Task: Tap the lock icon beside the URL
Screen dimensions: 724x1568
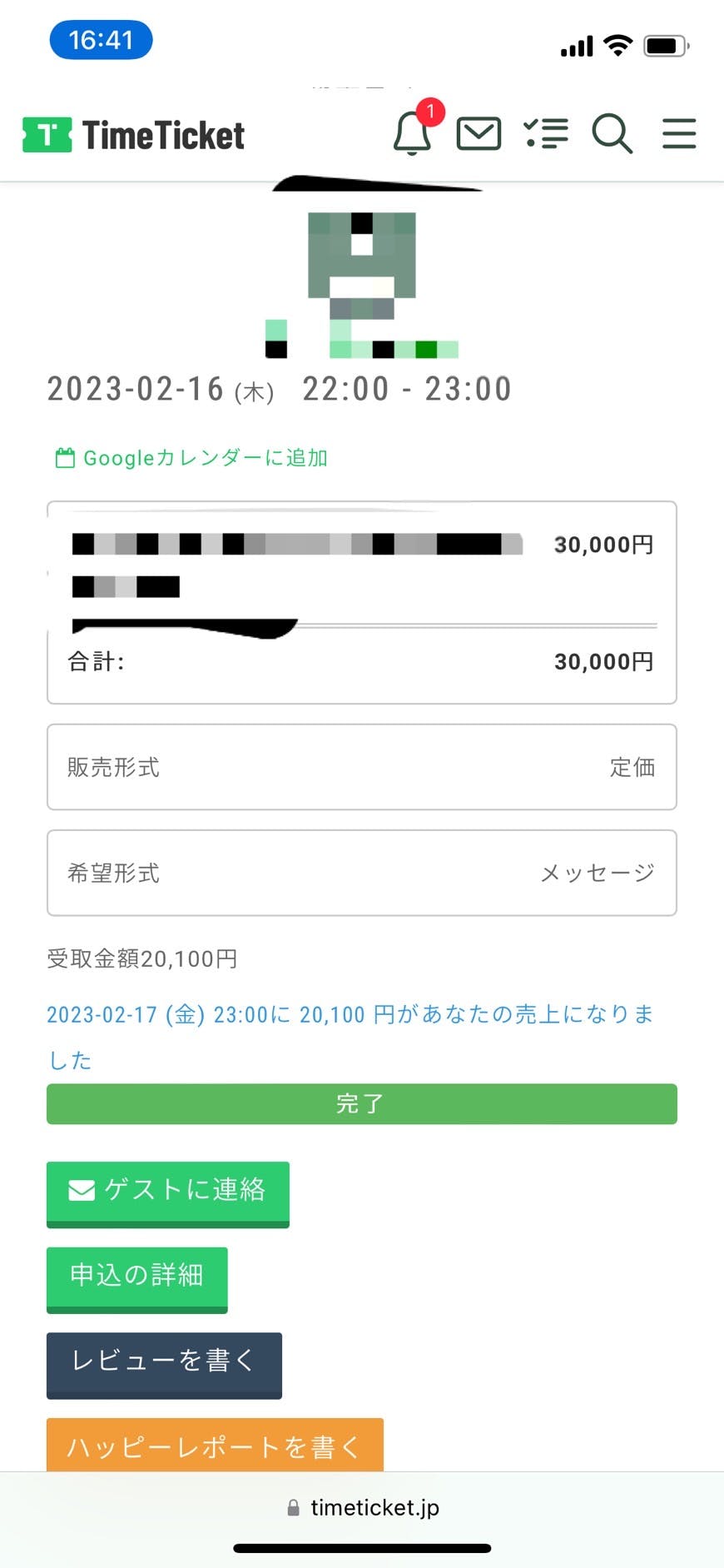Action: point(293,1508)
